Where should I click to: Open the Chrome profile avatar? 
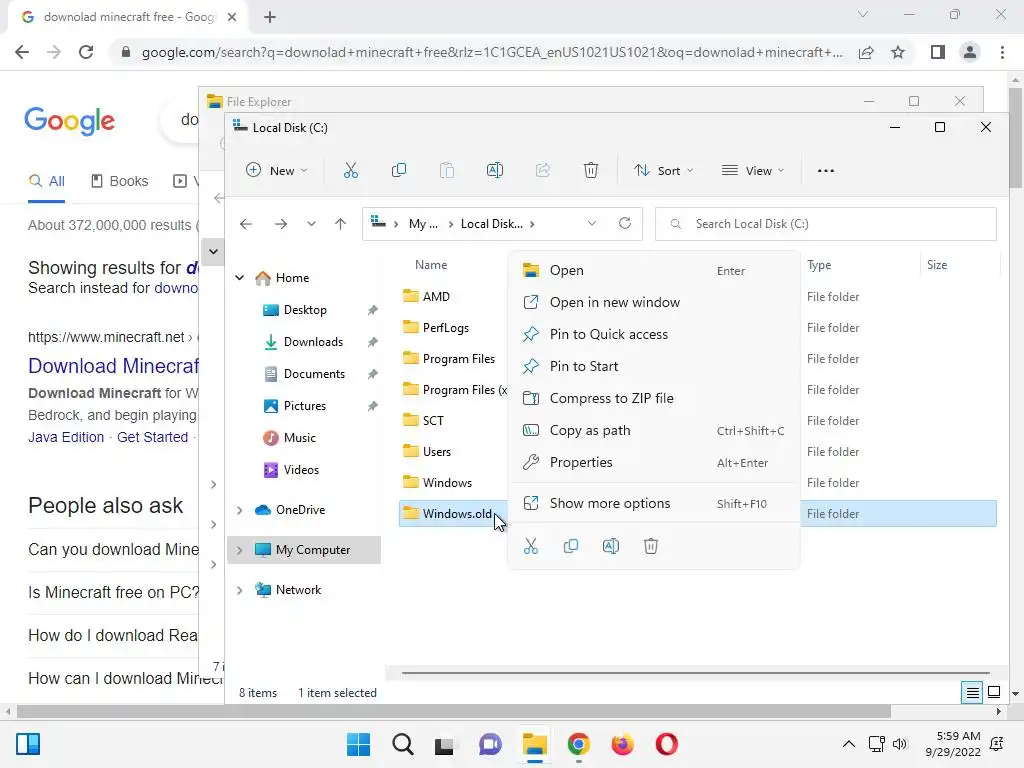(970, 52)
